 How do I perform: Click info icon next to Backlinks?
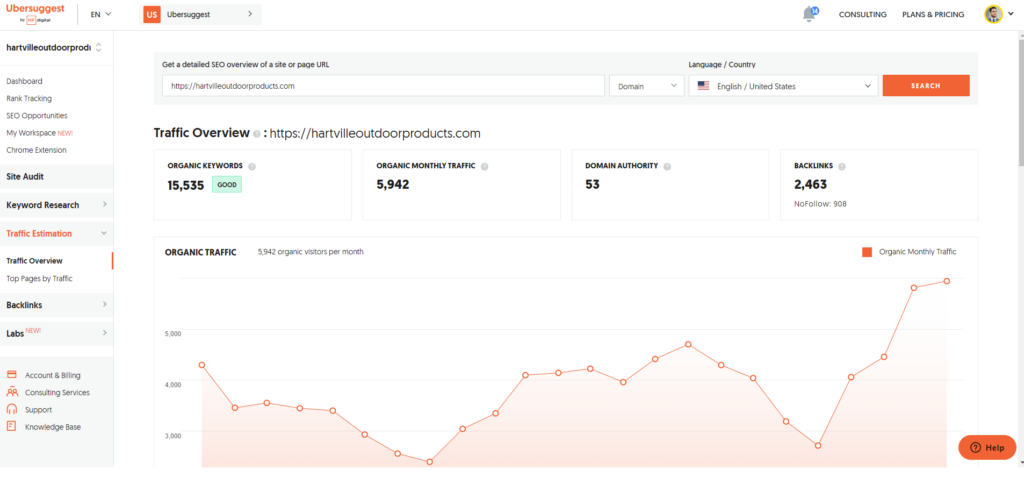click(842, 167)
